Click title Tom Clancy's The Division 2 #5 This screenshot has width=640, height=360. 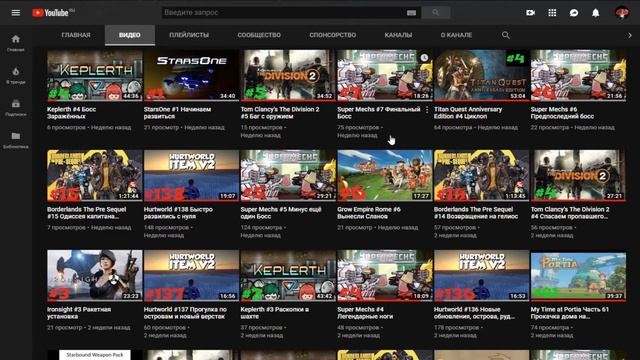pyautogui.click(x=280, y=113)
